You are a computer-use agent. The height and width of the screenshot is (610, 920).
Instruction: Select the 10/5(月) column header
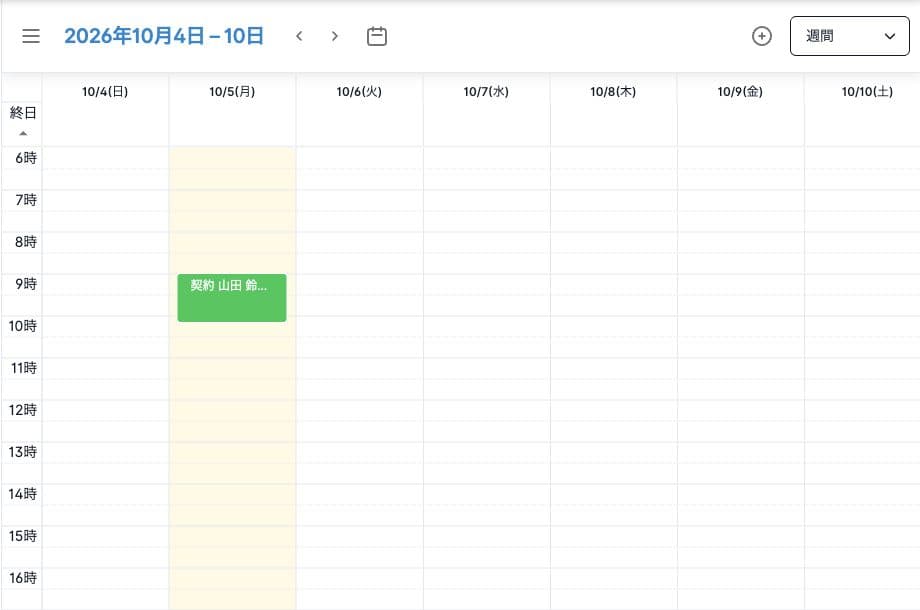(232, 92)
